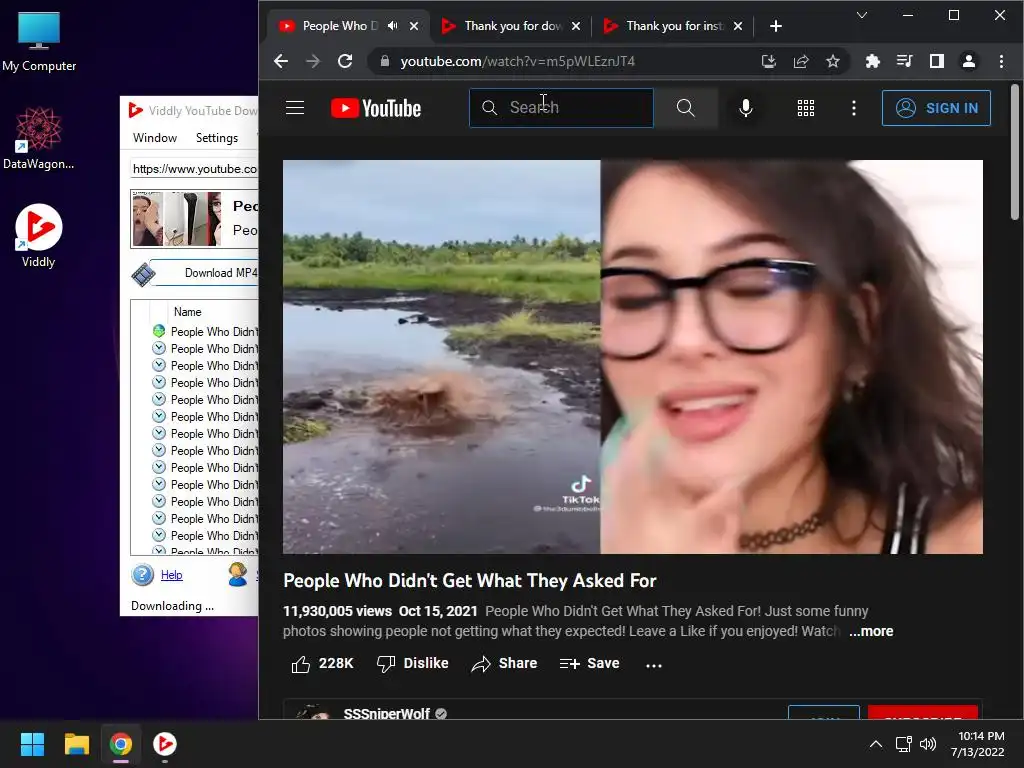Open YouTube apps grid icon
Screen dimensions: 1024x768
806,108
